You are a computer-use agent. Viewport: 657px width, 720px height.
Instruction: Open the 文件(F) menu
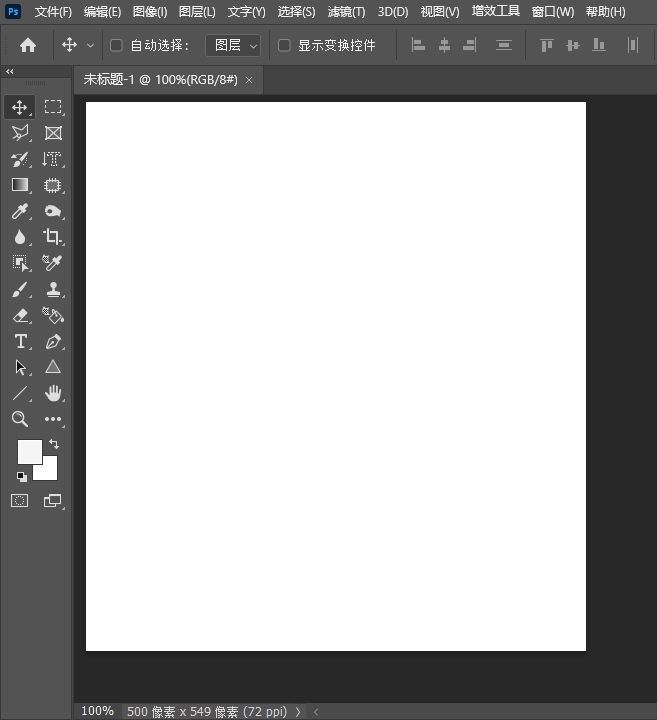[53, 11]
